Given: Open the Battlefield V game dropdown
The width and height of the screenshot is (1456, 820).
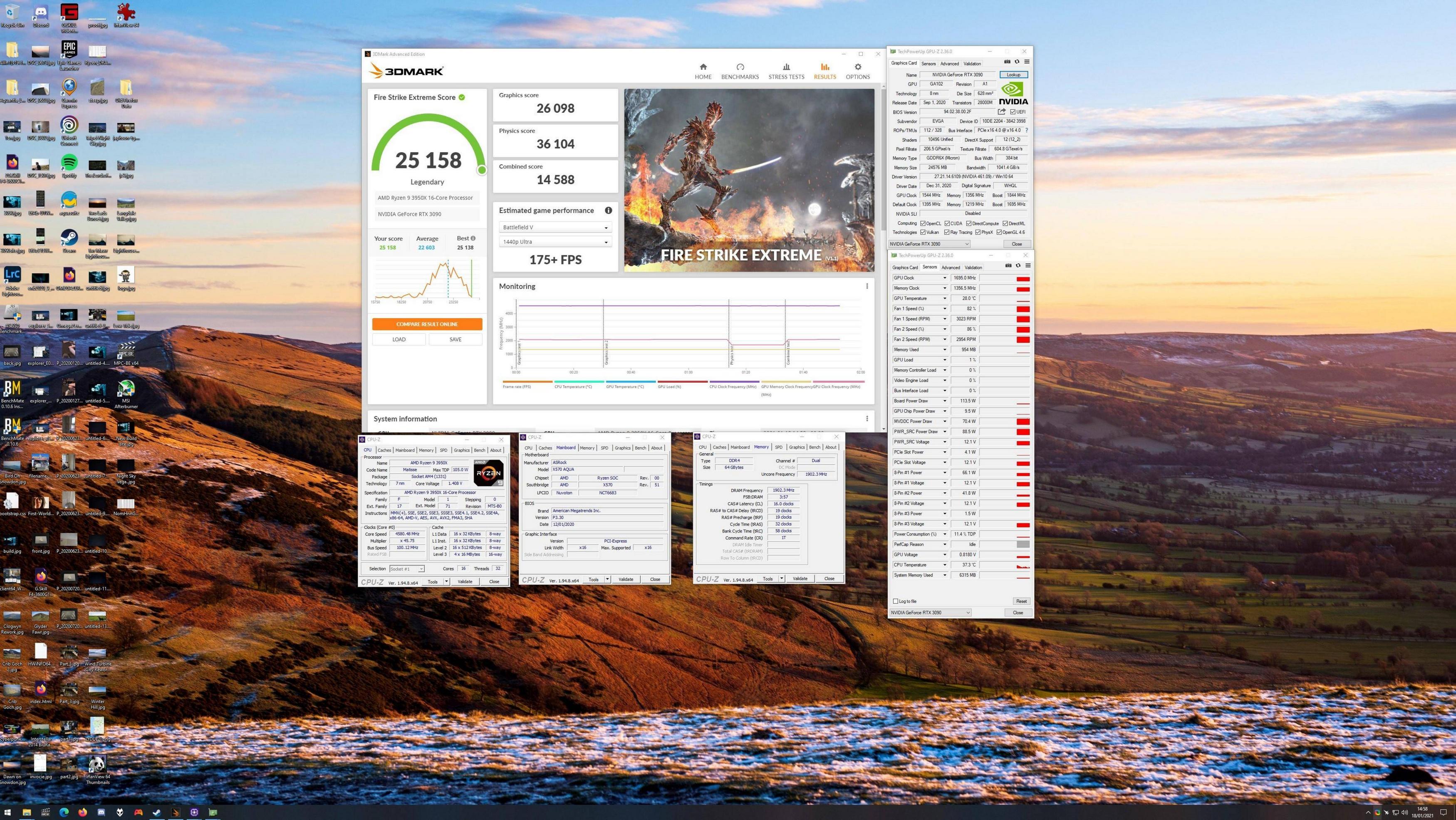Looking at the screenshot, I should (x=555, y=227).
